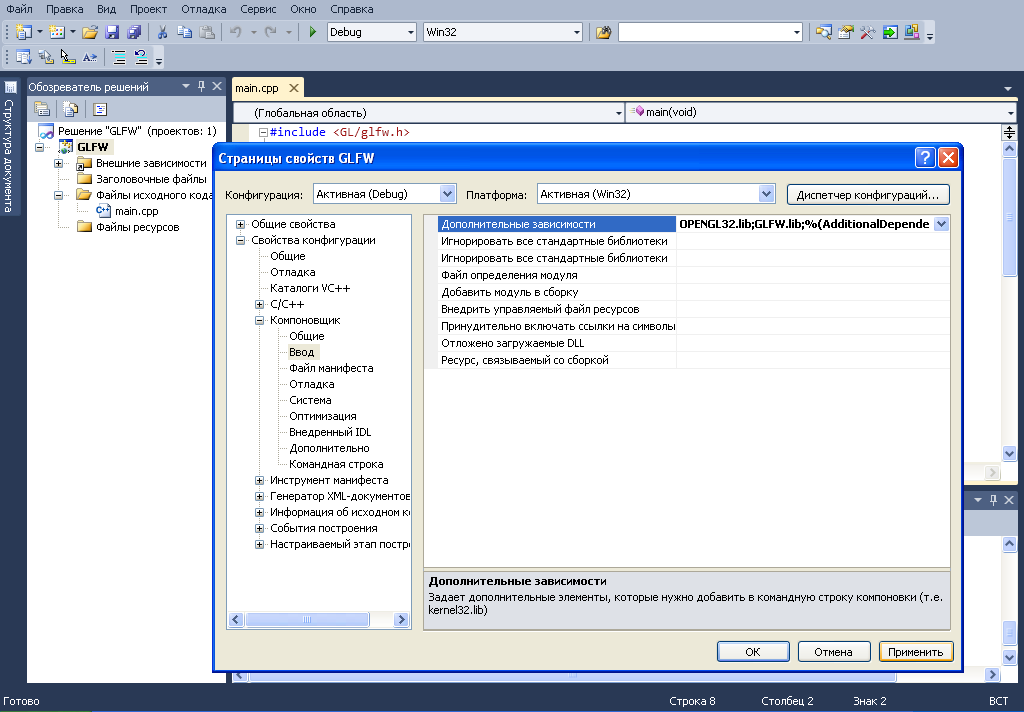Screen dimensions: 1024x712
Task: Open the Toolbox hammer-and-wrench icon
Action: pyautogui.click(x=867, y=32)
